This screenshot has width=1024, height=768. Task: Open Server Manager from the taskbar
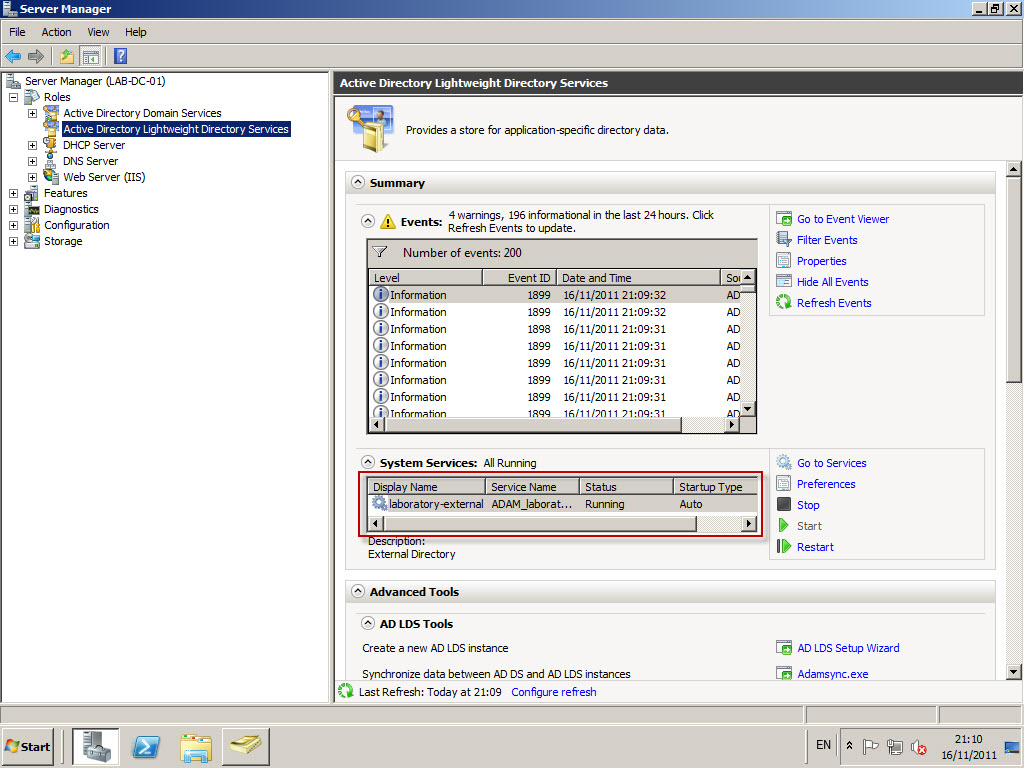95,746
